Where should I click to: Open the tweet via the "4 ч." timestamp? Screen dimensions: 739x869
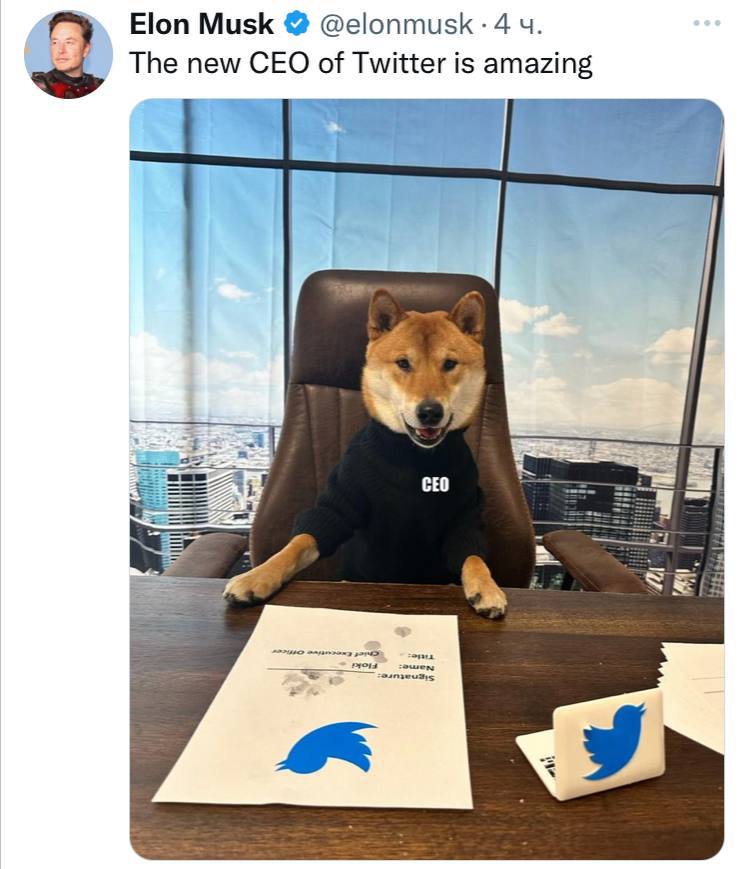(517, 25)
